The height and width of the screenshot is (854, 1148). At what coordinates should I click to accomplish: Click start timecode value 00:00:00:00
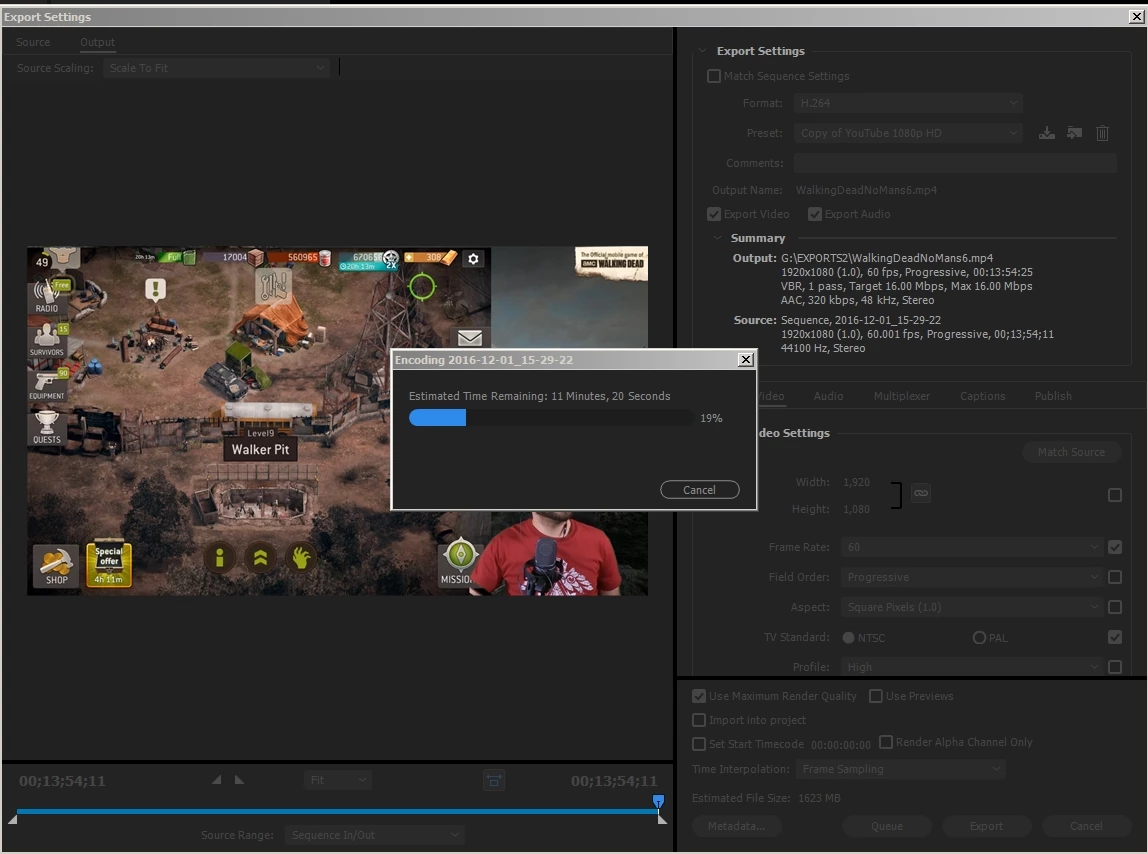tap(840, 745)
